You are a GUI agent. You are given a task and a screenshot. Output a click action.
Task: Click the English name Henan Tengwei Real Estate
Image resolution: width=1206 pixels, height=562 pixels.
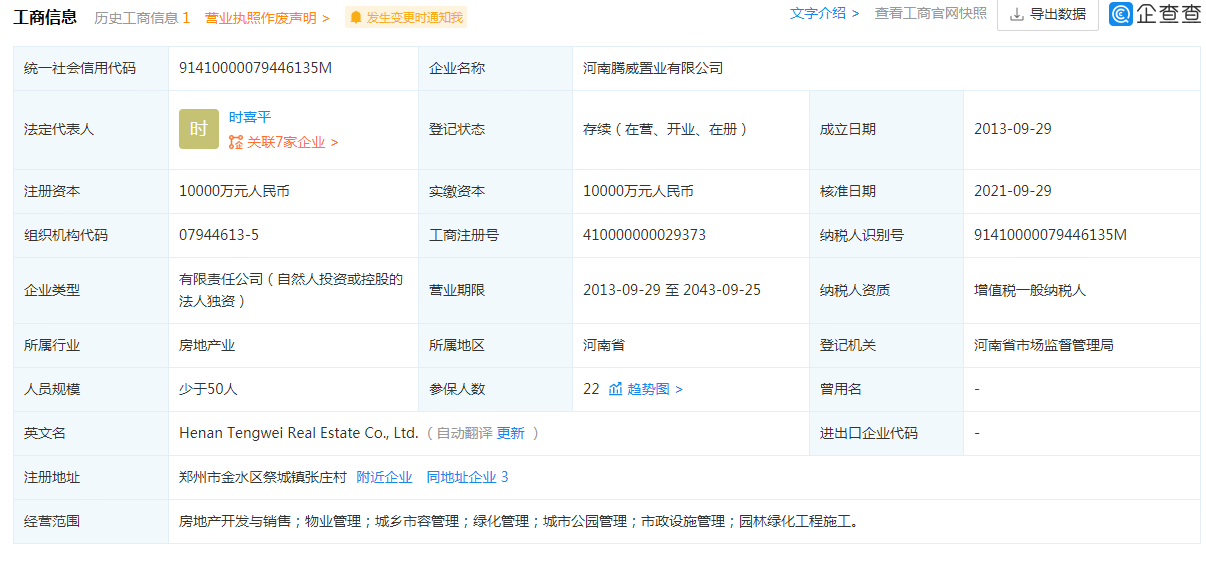coord(298,433)
